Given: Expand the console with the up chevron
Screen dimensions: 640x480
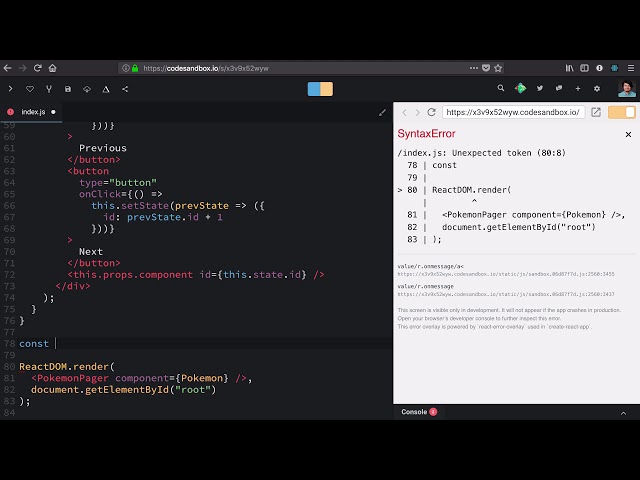Looking at the screenshot, I should pyautogui.click(x=623, y=413).
